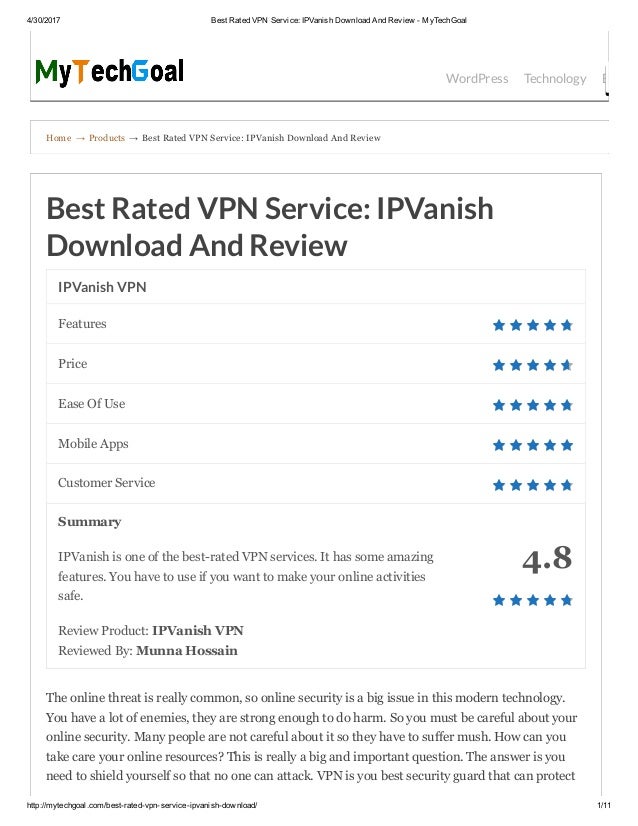
Task: Click the page URL in footer
Action: 142,805
